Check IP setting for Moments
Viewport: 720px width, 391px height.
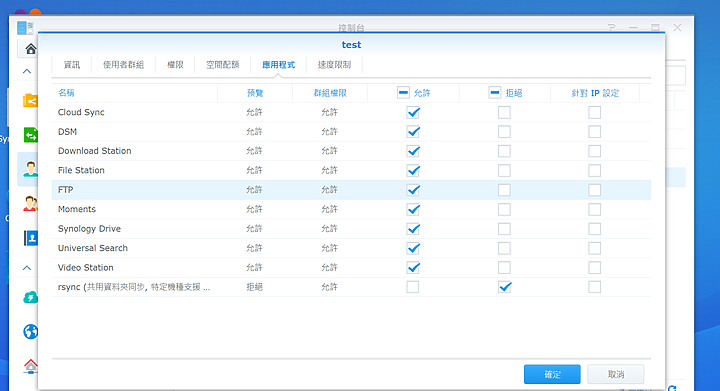pos(595,209)
